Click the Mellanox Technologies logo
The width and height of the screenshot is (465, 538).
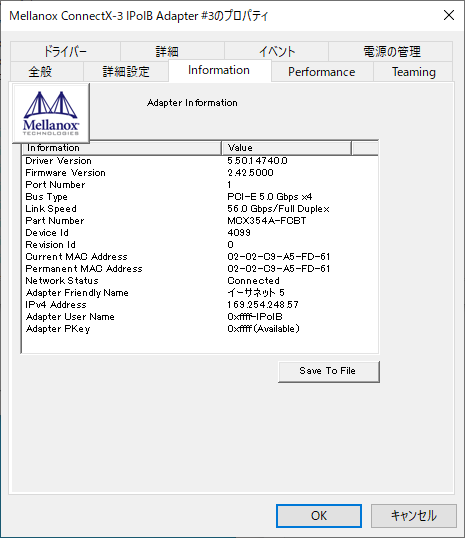click(x=51, y=113)
